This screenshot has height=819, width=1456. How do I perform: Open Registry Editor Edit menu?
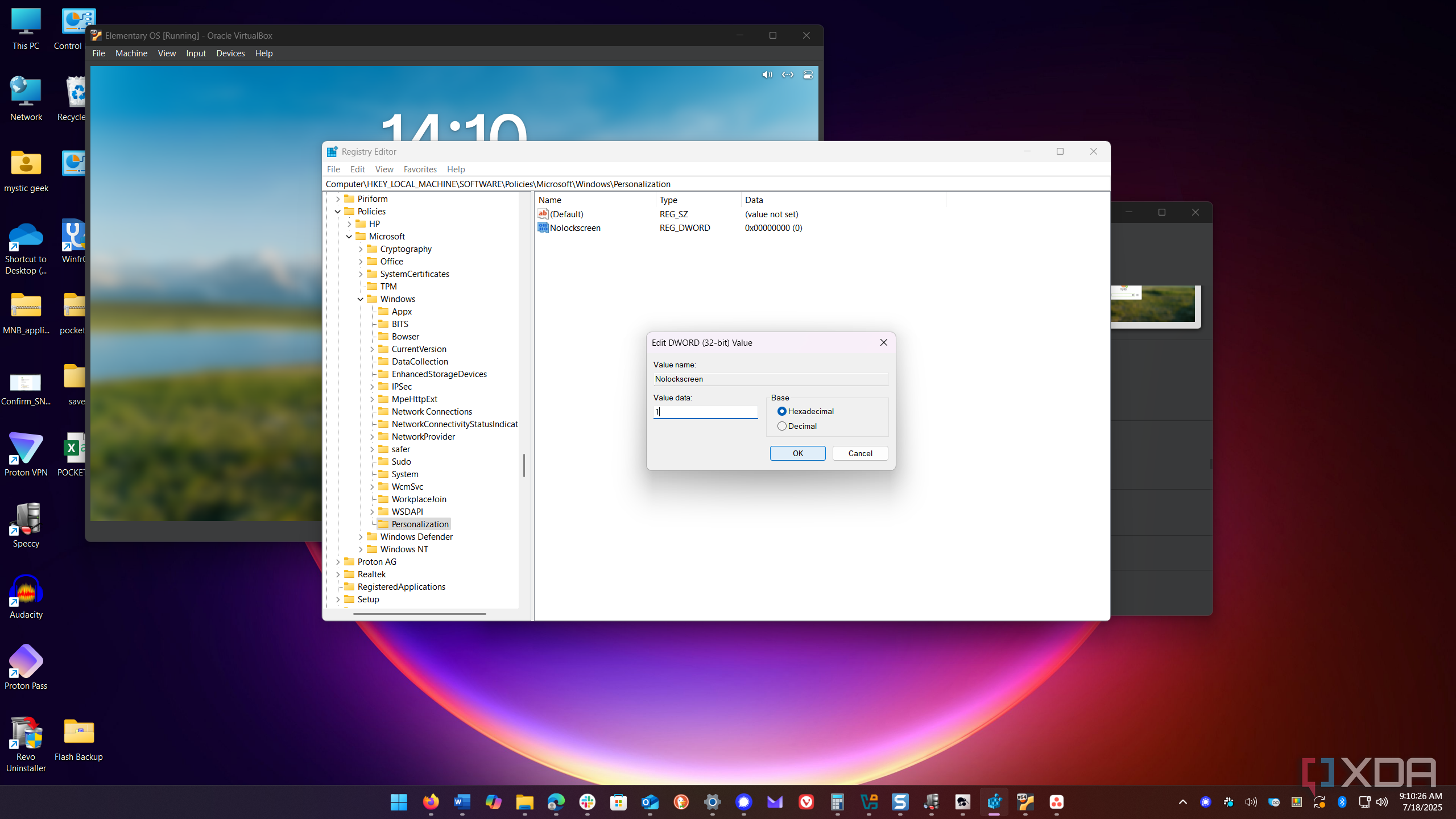357,169
